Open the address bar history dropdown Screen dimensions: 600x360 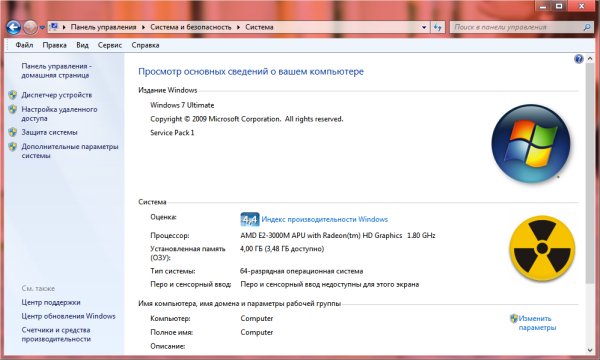click(x=424, y=27)
